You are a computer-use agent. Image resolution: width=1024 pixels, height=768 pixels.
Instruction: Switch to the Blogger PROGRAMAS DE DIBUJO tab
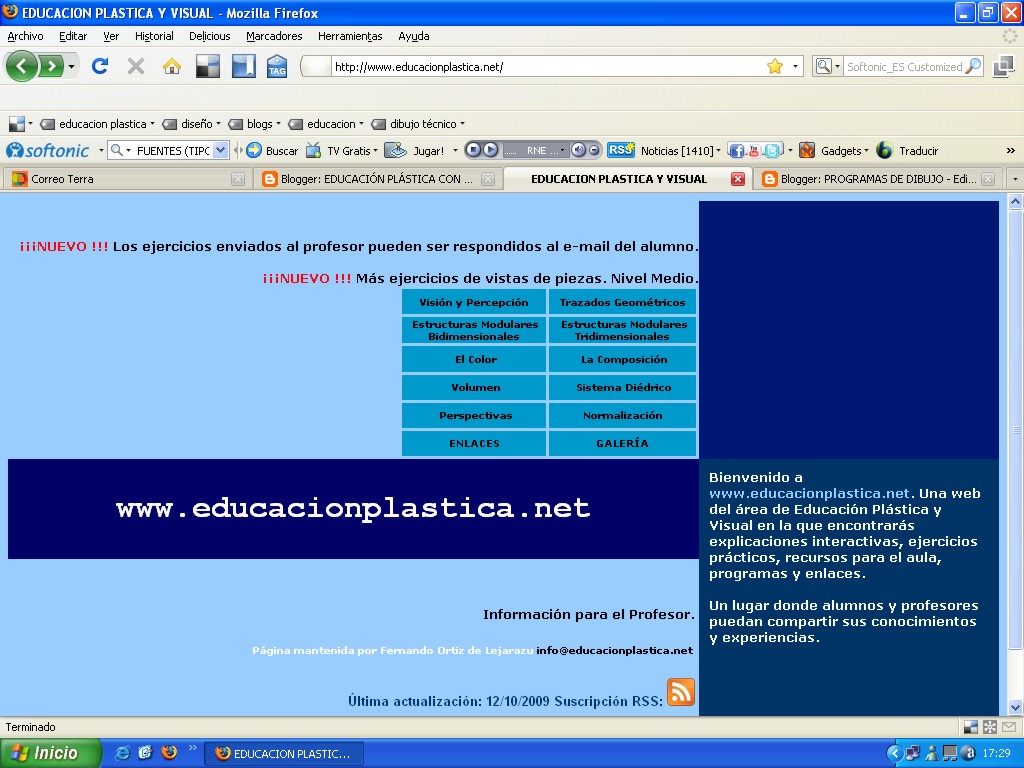coord(875,179)
